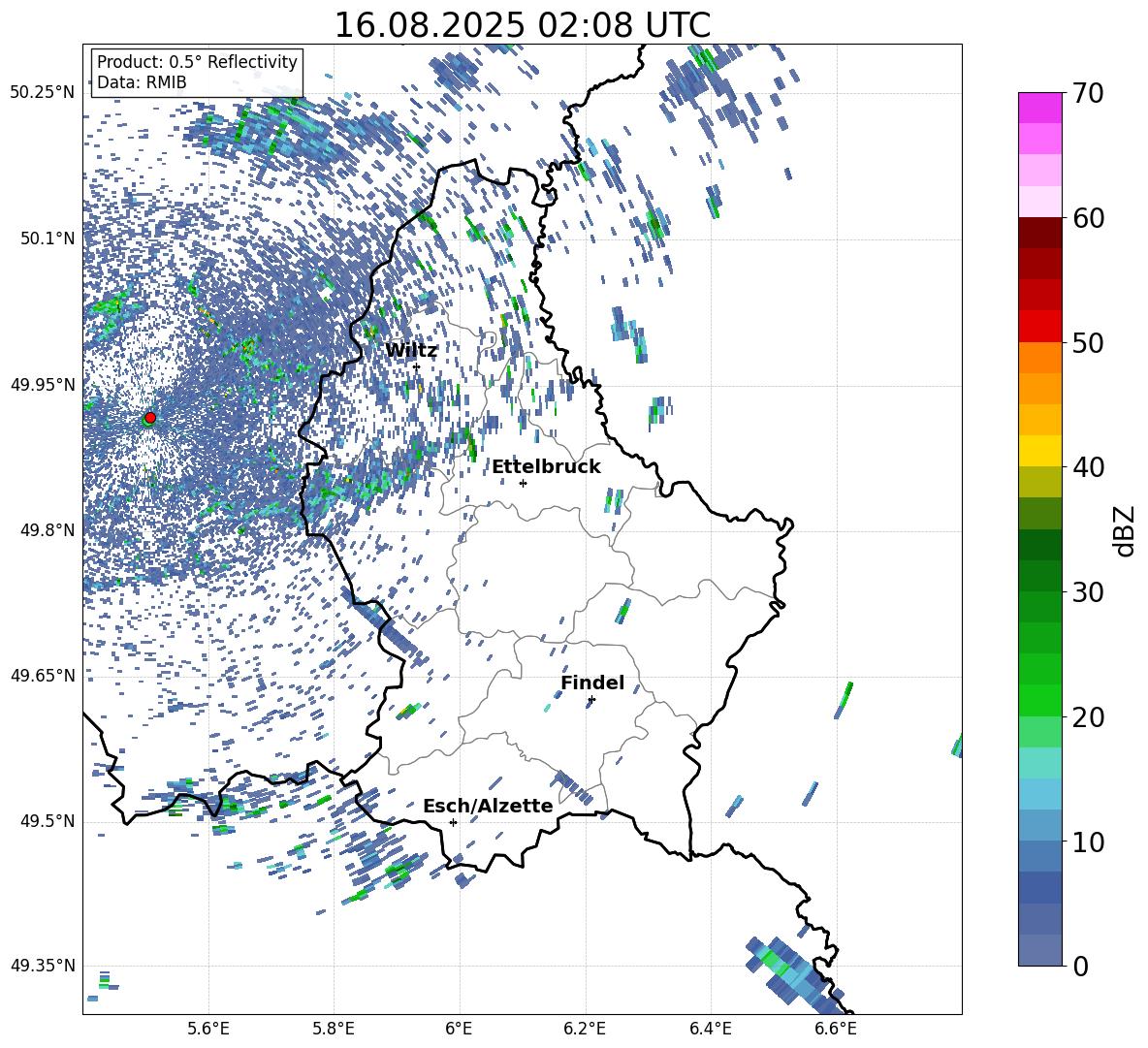Click the Findel location cross marker

(x=591, y=700)
